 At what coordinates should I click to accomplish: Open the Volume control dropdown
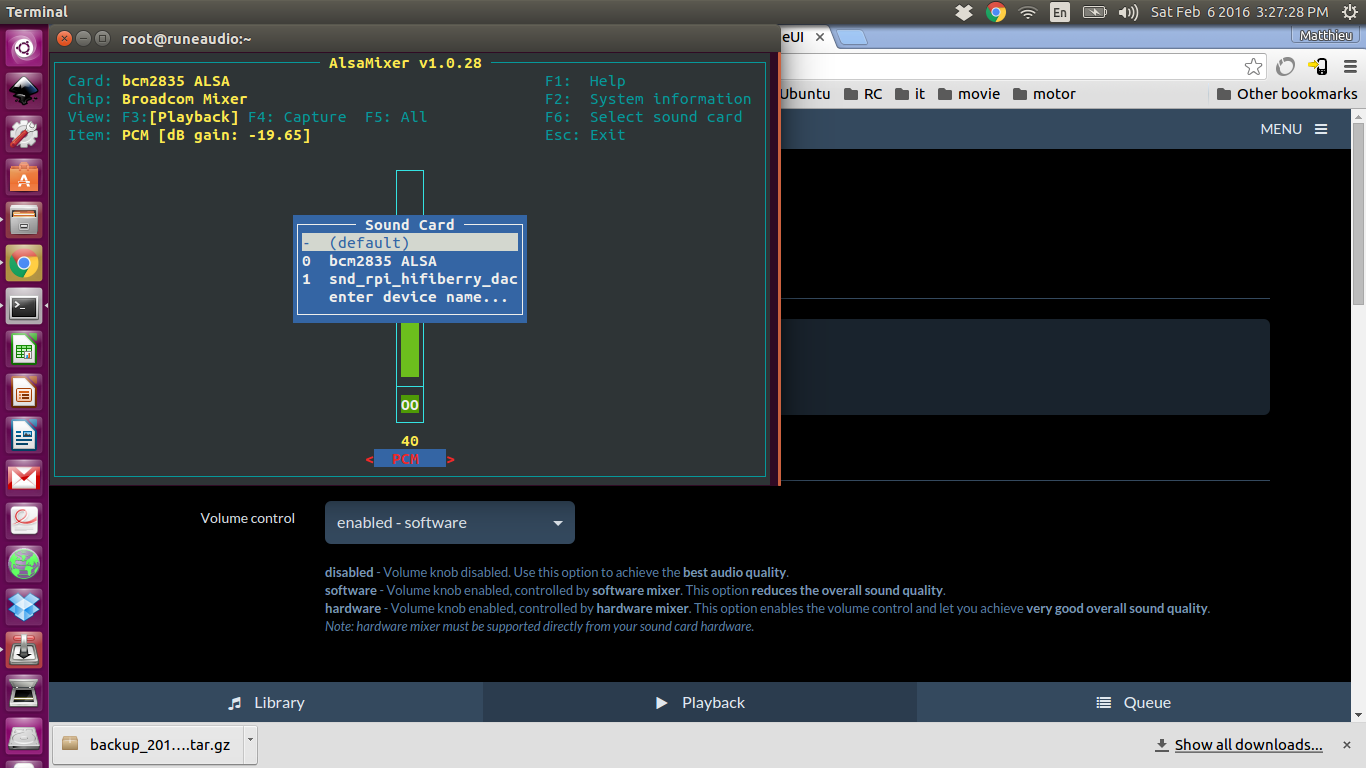(x=450, y=522)
